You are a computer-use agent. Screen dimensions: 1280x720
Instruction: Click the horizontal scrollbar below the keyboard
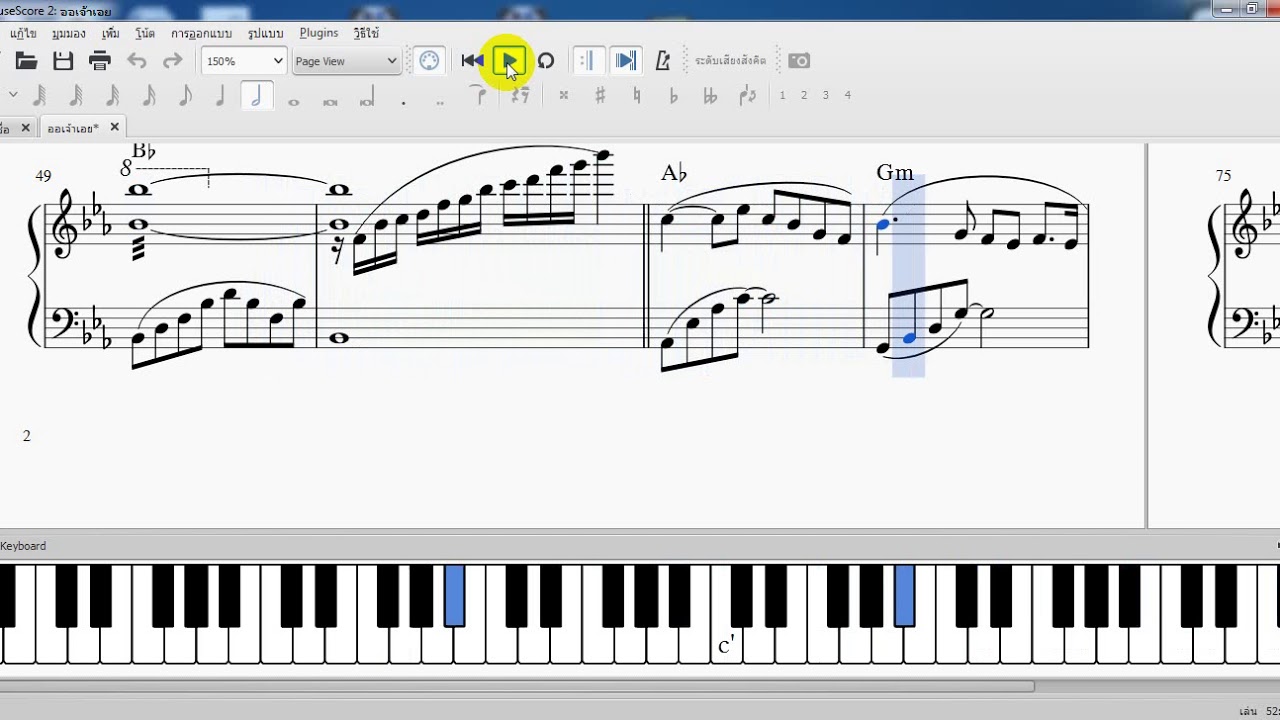point(517,686)
